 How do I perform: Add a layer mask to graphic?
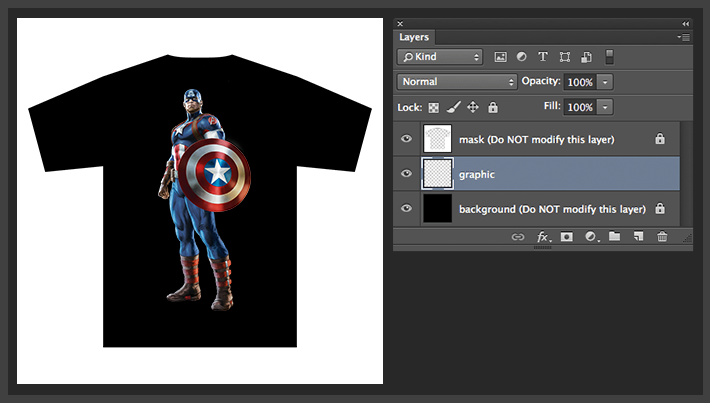pyautogui.click(x=566, y=237)
